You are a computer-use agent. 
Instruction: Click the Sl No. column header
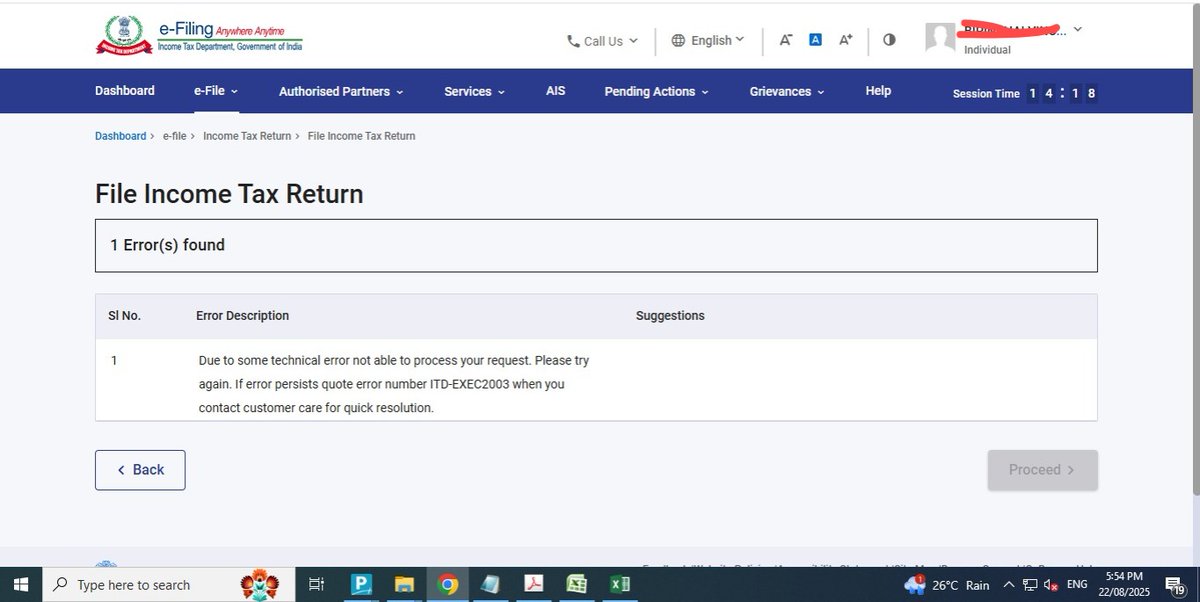pos(124,316)
